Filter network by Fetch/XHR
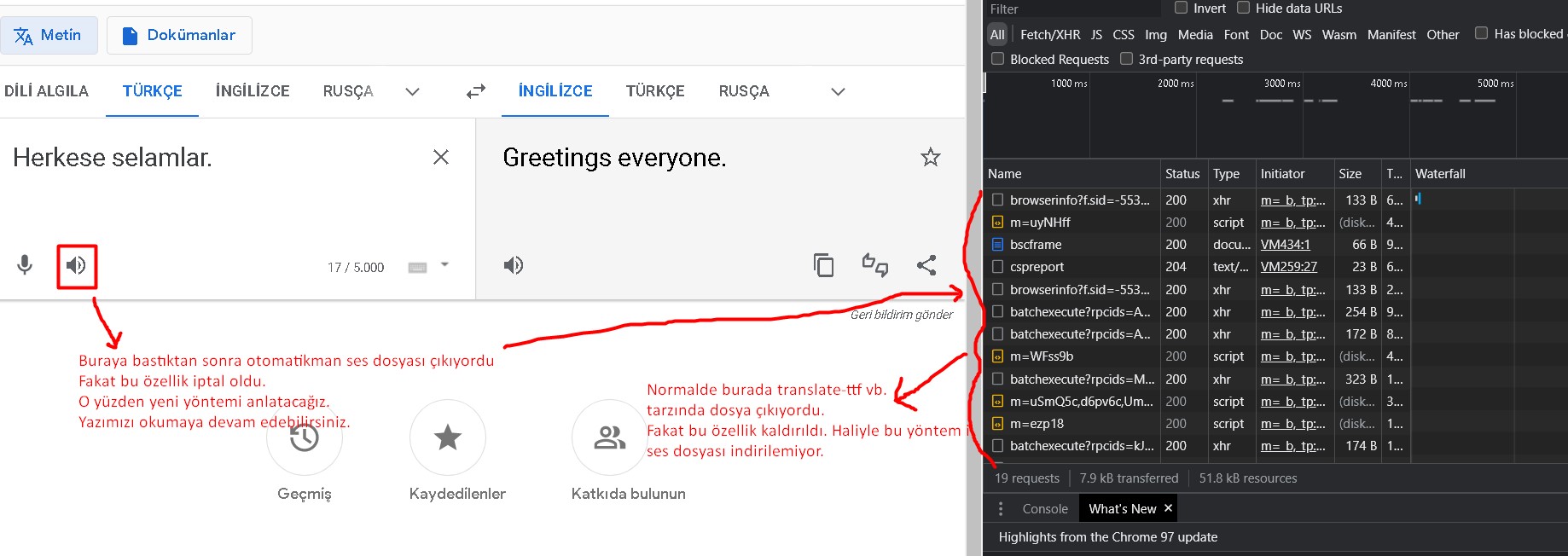The width and height of the screenshot is (1568, 556). (1050, 35)
